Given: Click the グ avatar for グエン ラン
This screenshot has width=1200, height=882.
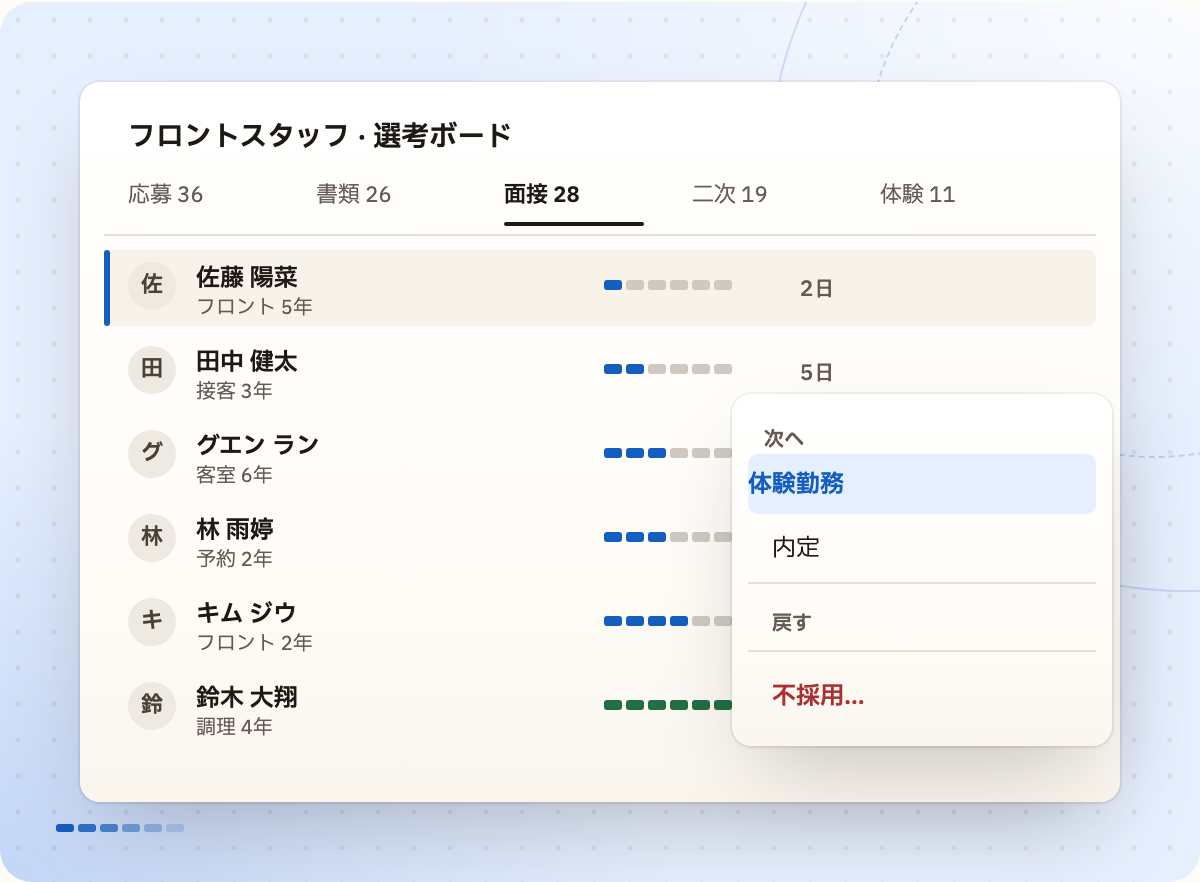Looking at the screenshot, I should (152, 454).
